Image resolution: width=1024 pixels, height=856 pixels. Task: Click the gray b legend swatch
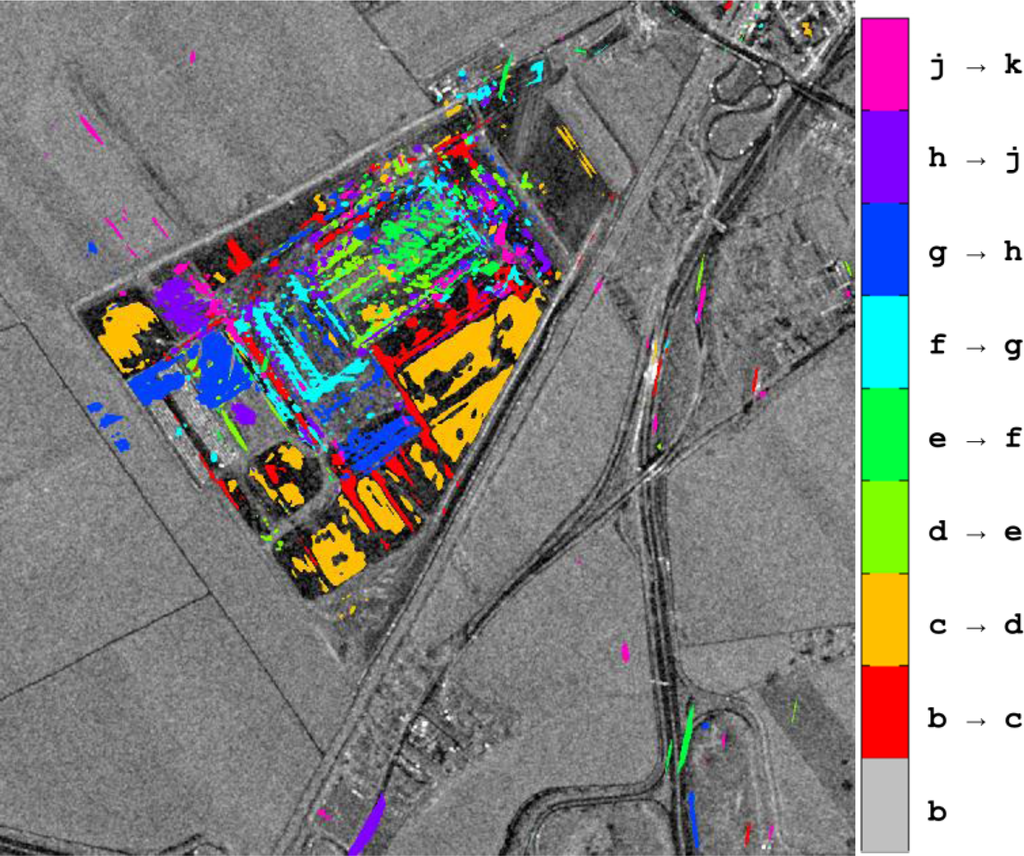pos(885,804)
